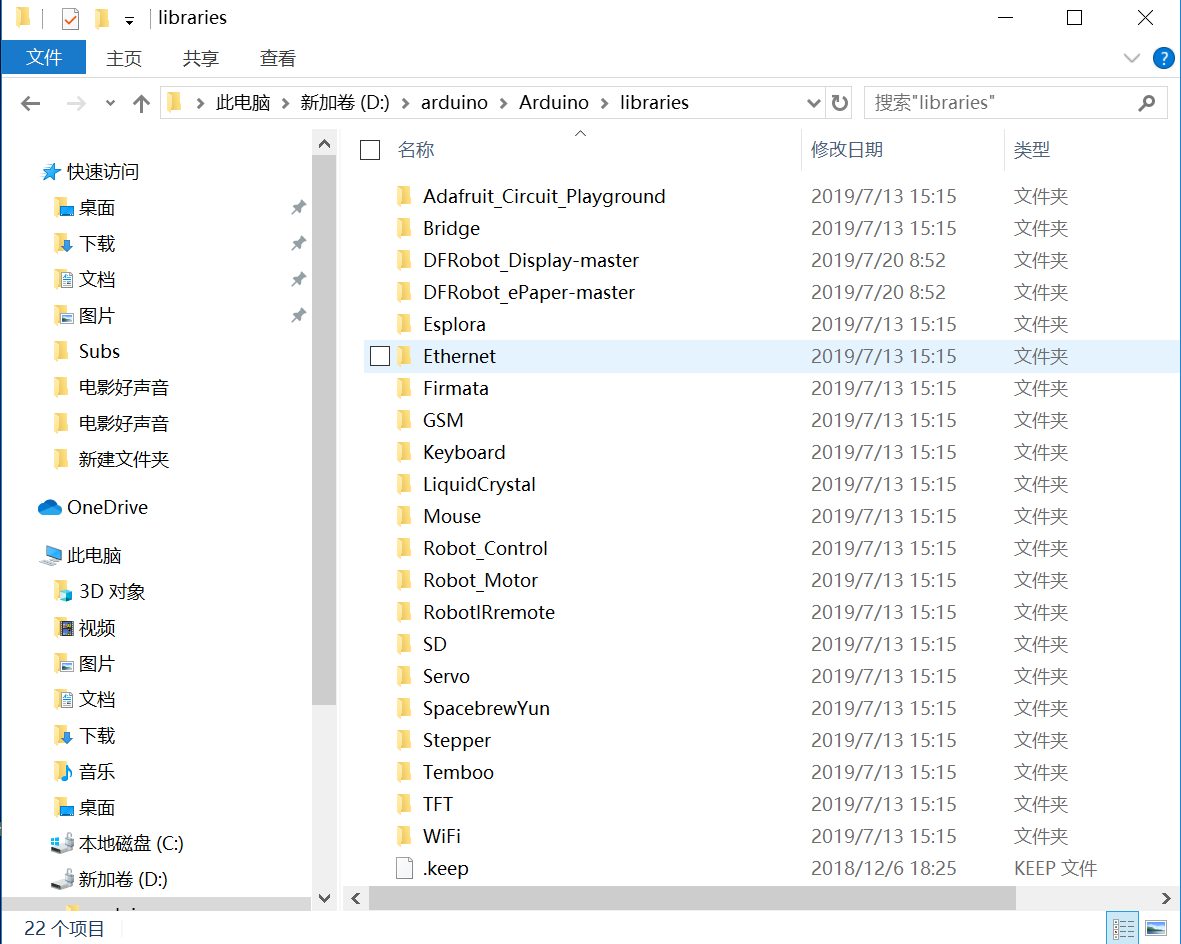Select the Robot_Motor folder icon
This screenshot has height=944, width=1181.
click(404, 581)
